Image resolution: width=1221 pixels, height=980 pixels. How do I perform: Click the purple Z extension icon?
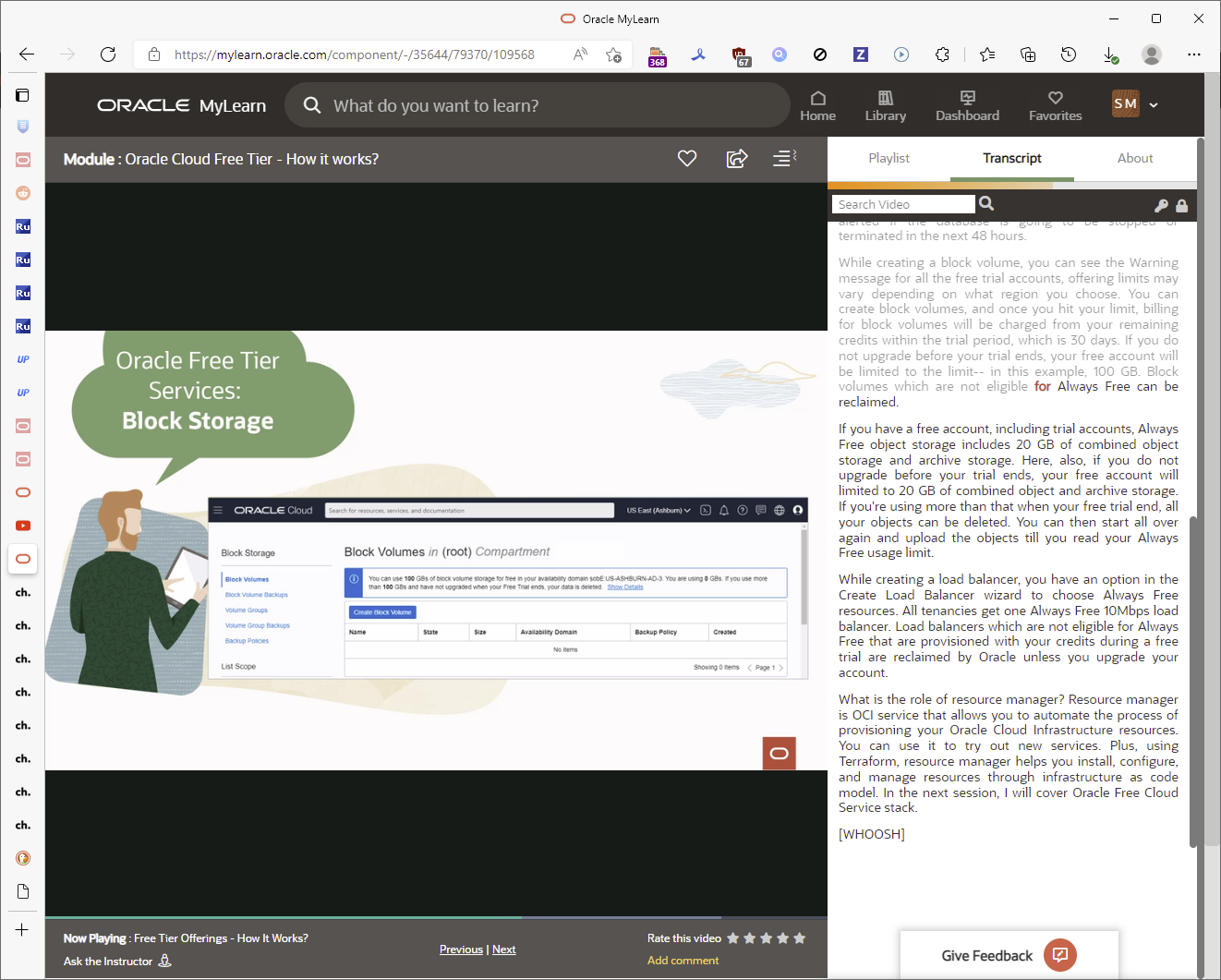pos(860,54)
